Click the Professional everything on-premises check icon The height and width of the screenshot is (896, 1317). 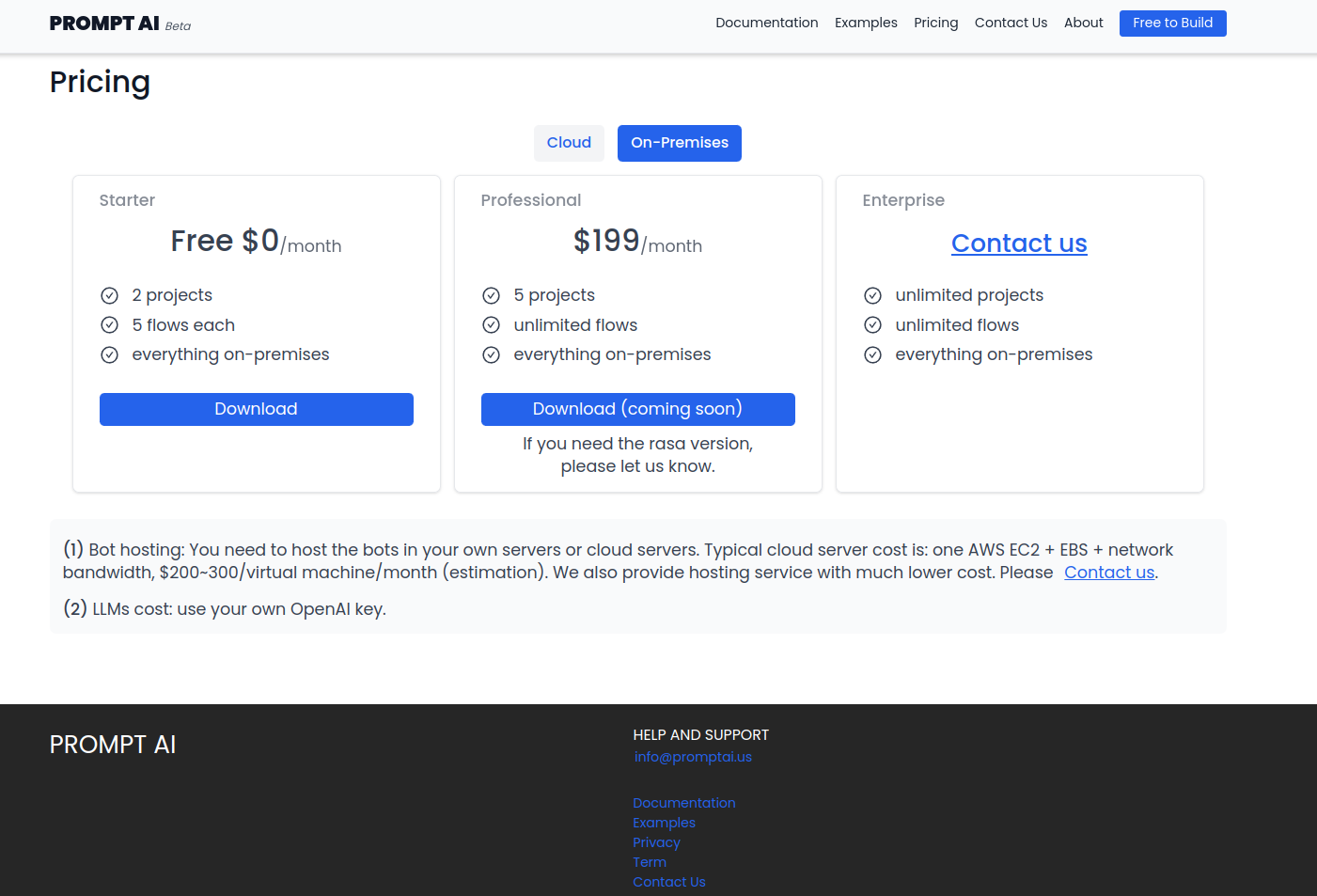click(492, 355)
